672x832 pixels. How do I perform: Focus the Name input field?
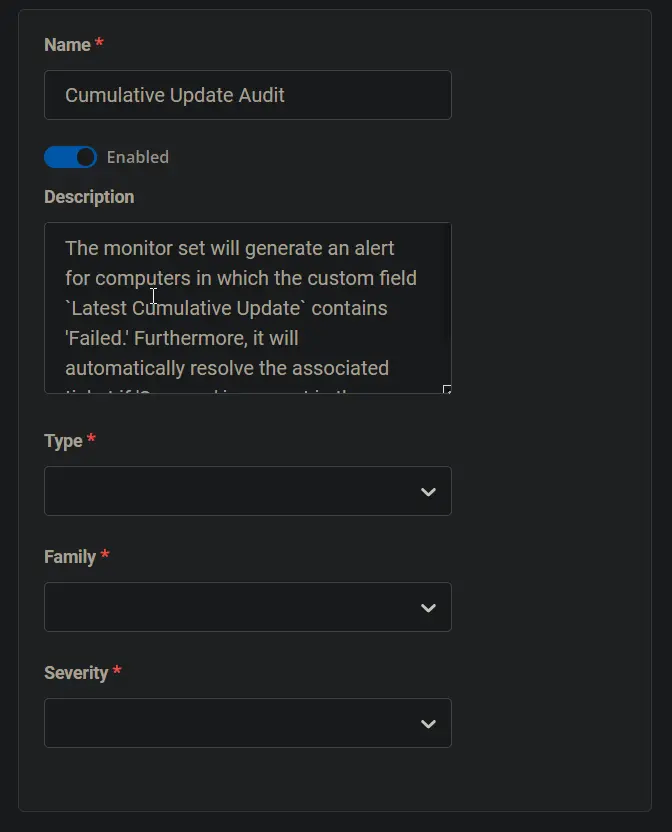(x=248, y=95)
